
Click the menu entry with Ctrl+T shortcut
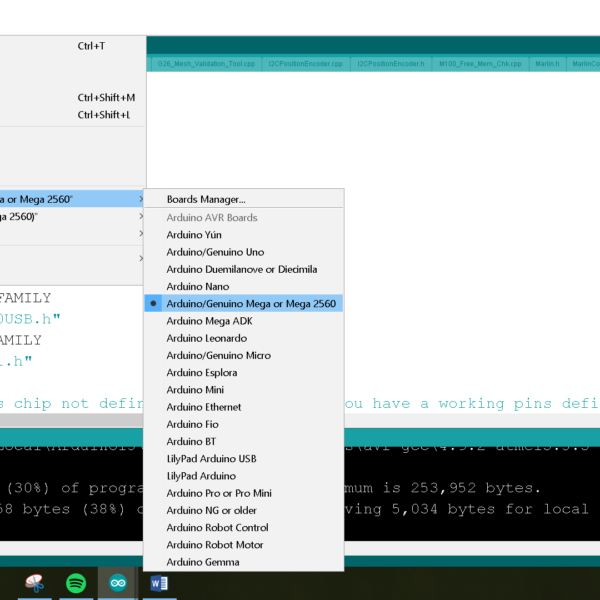click(72, 46)
